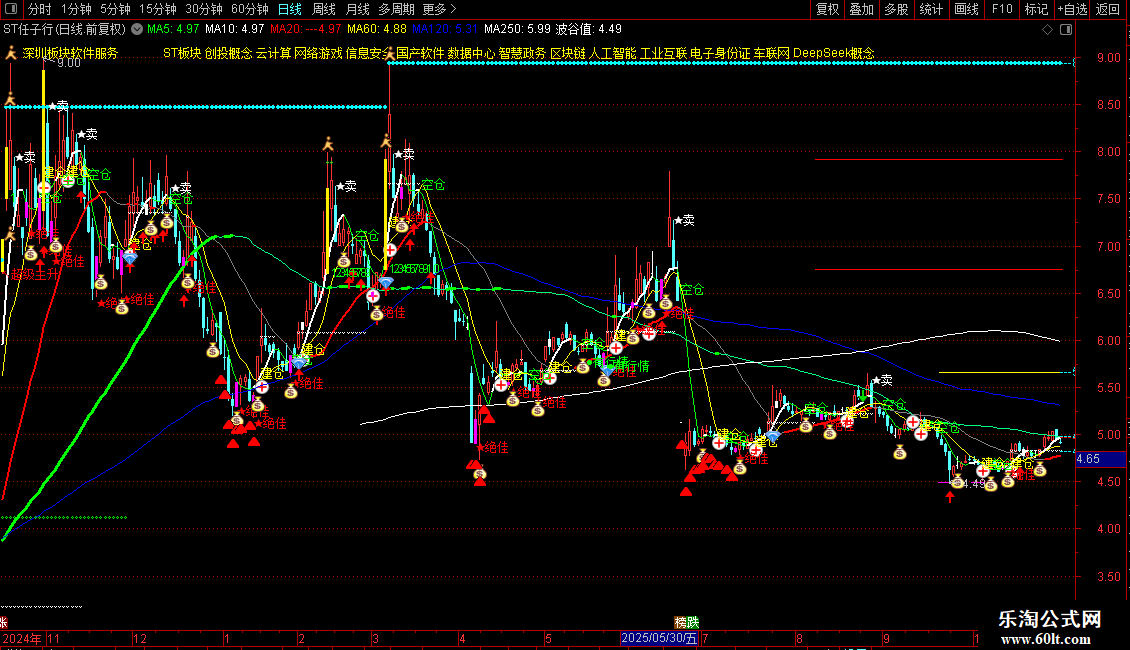Click the 返回 back button
The image size is (1130, 650).
point(1108,9)
